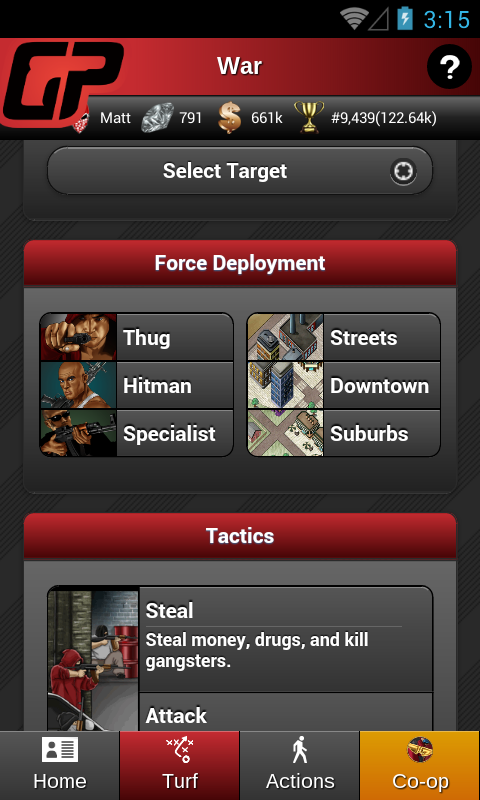Image resolution: width=480 pixels, height=800 pixels.
Task: Tap the diamond gems icon
Action: click(157, 118)
